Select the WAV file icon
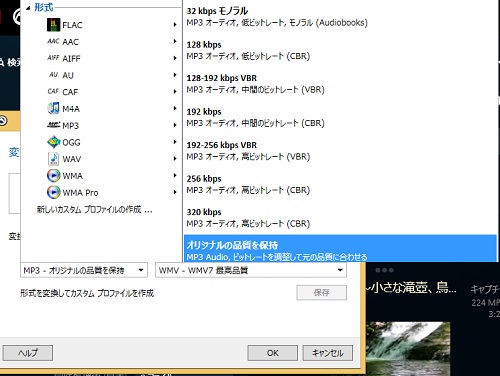The image size is (500, 376). coord(53,159)
